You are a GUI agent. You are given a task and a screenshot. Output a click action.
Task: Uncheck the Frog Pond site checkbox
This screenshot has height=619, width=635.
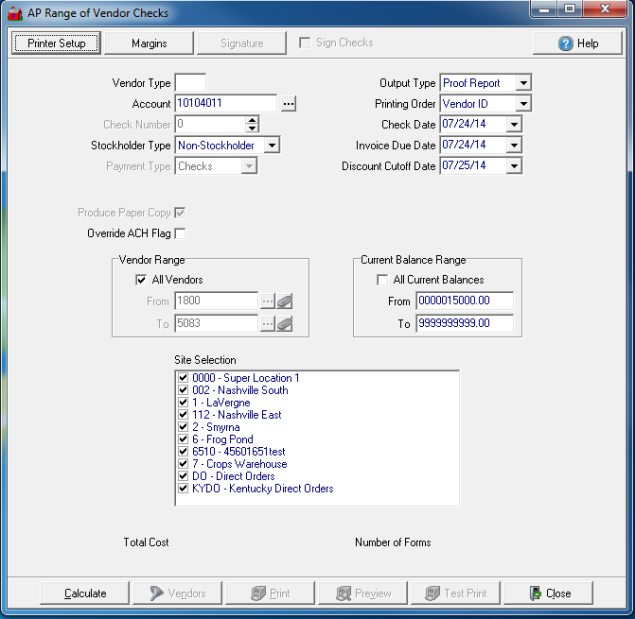point(183,440)
